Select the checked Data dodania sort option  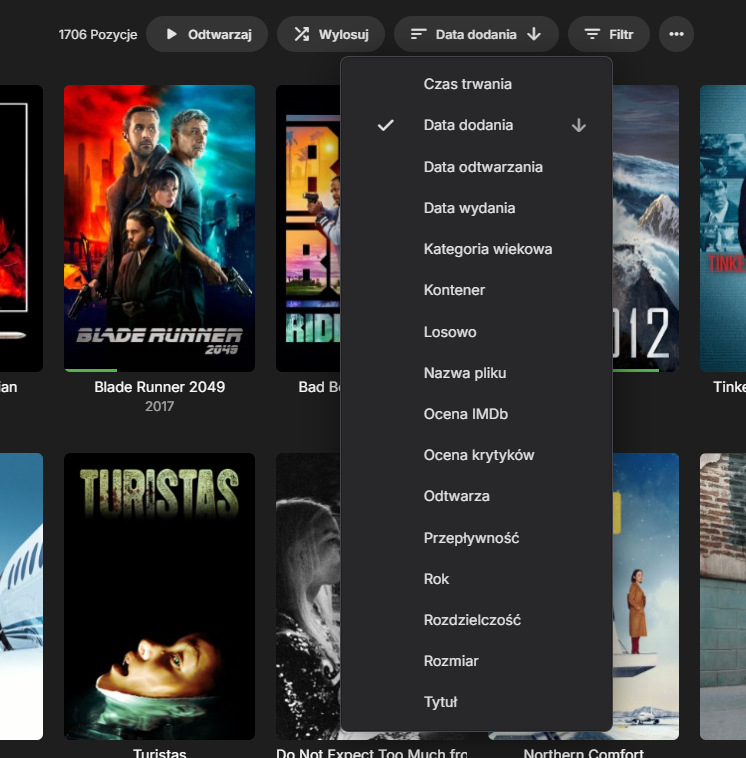point(476,125)
